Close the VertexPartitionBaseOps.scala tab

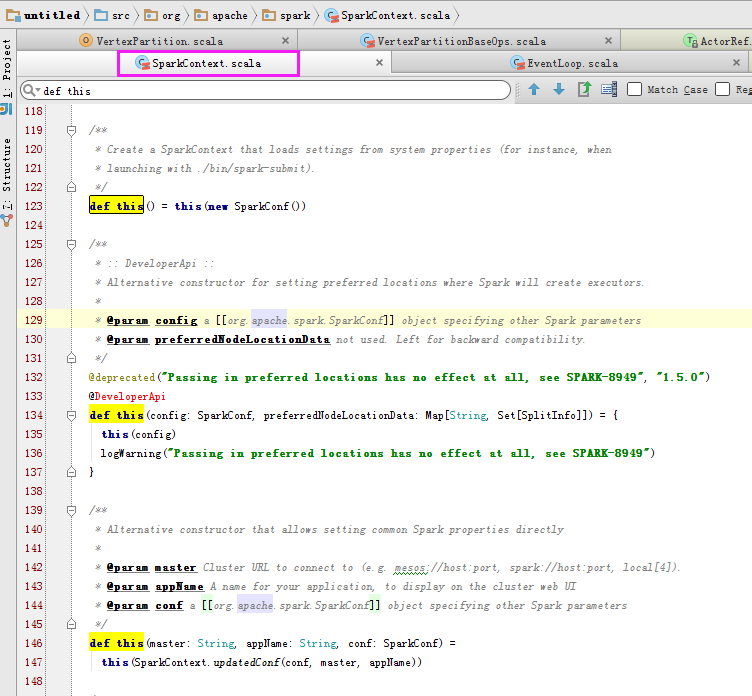pyautogui.click(x=606, y=41)
